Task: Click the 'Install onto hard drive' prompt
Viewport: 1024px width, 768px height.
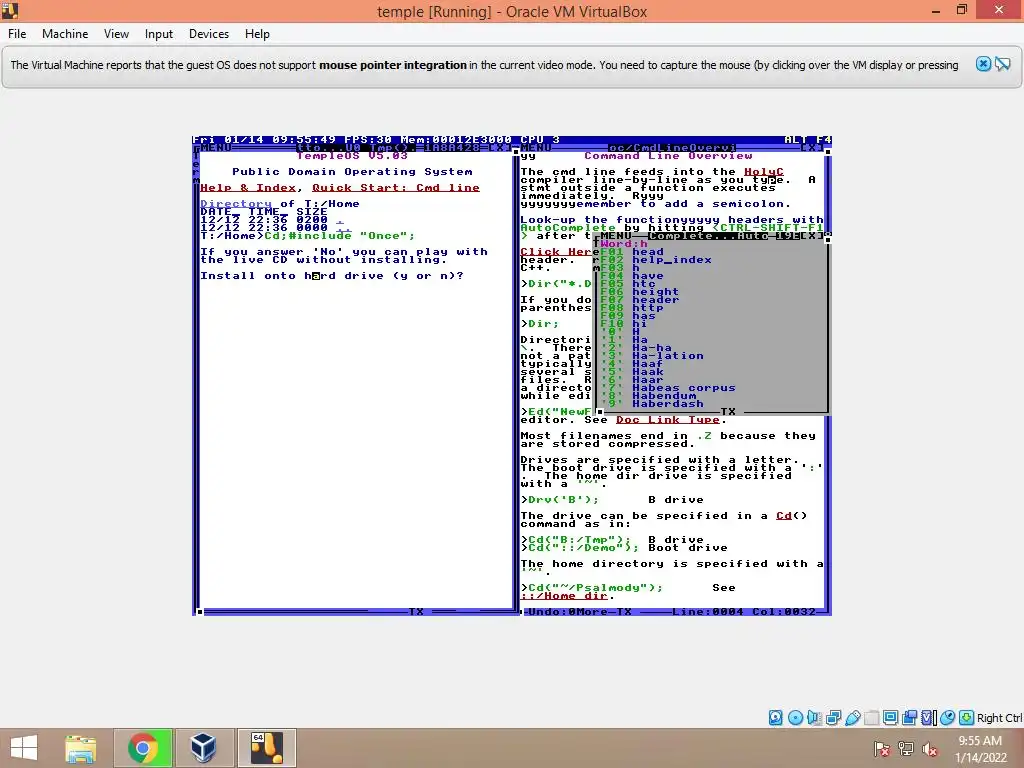Action: (x=332, y=276)
